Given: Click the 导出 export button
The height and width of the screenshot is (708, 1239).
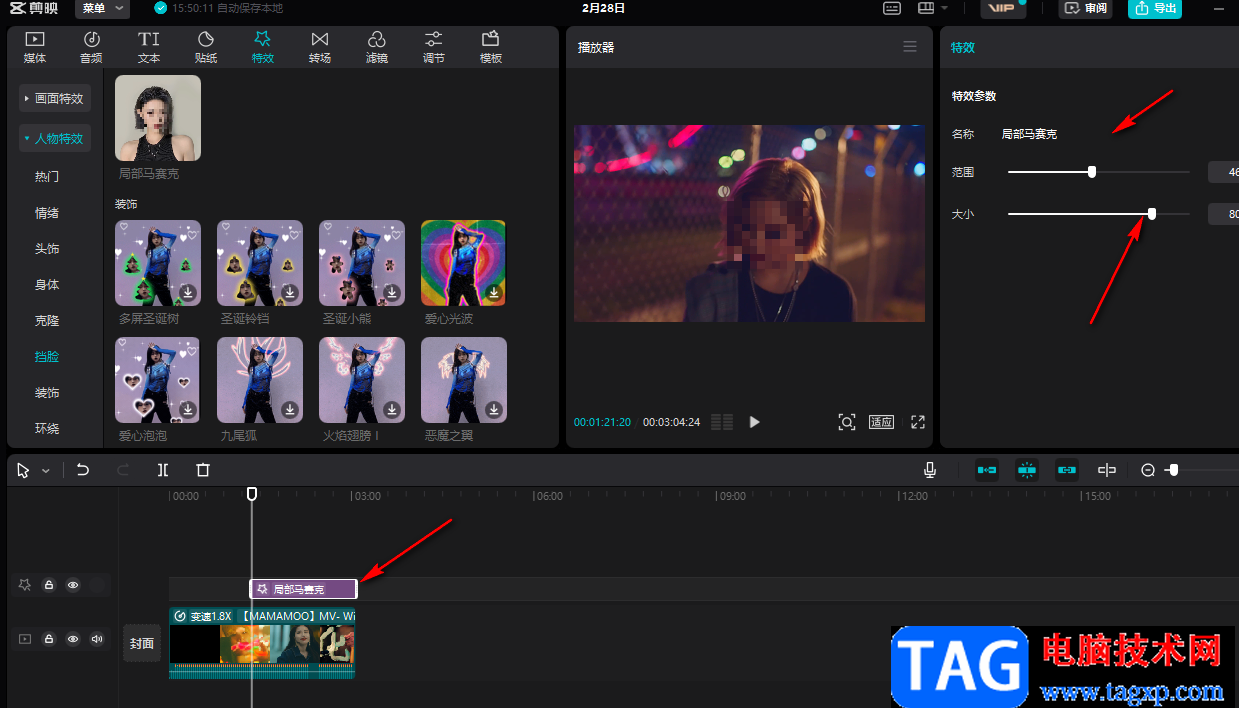Looking at the screenshot, I should [1154, 8].
